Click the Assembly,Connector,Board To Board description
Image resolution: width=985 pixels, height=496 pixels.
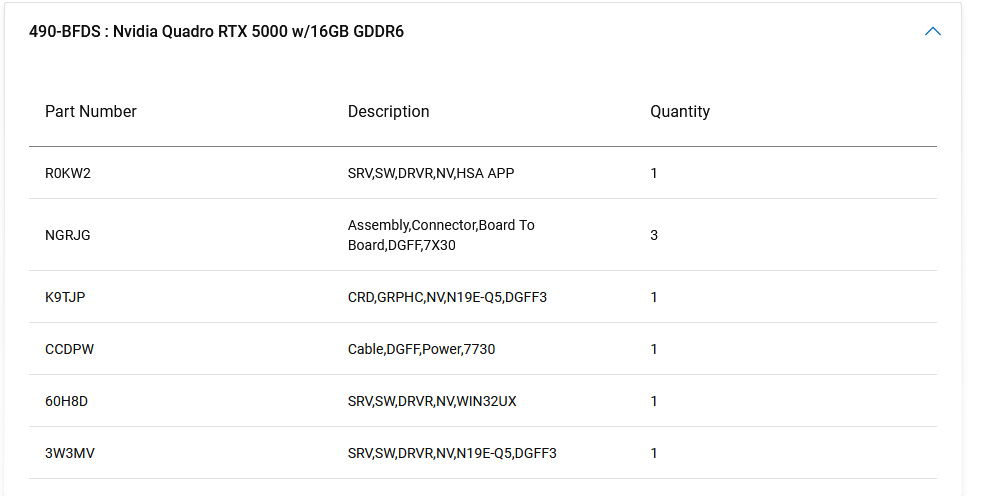441,235
